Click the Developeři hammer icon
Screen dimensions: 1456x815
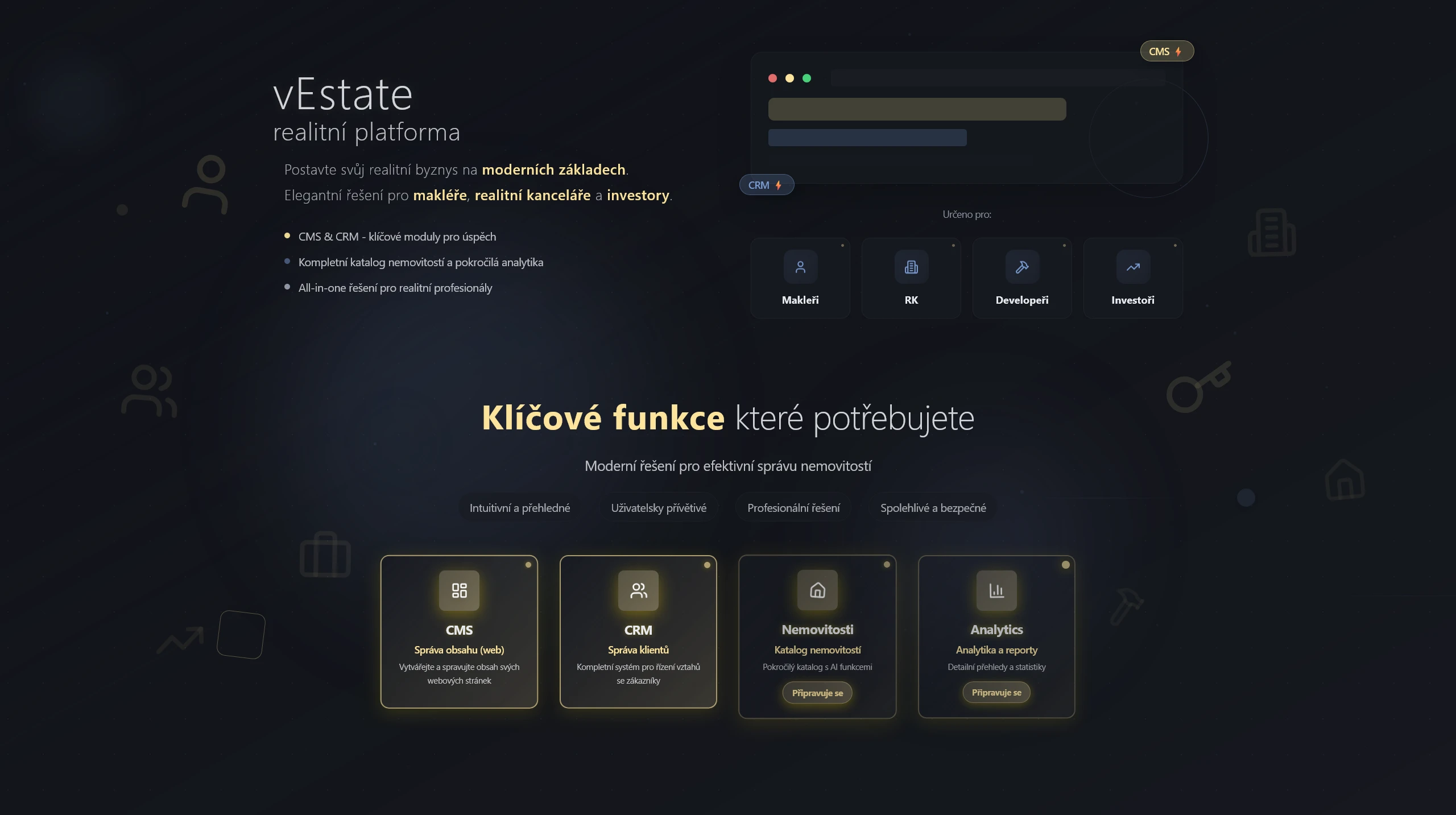tap(1022, 267)
